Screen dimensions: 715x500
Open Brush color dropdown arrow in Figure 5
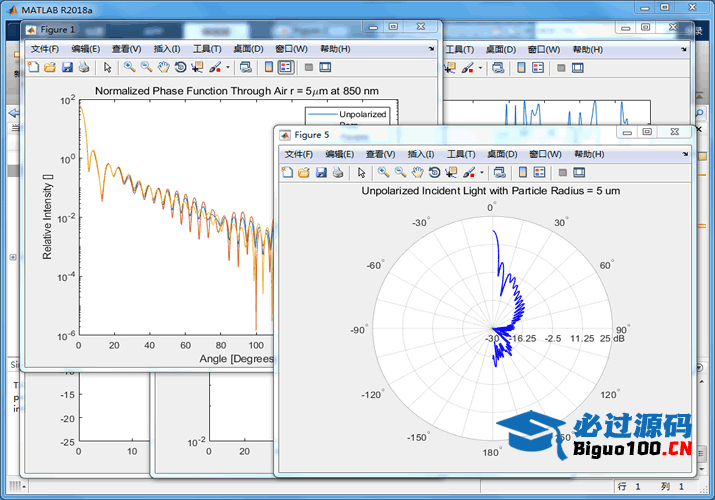[482, 172]
